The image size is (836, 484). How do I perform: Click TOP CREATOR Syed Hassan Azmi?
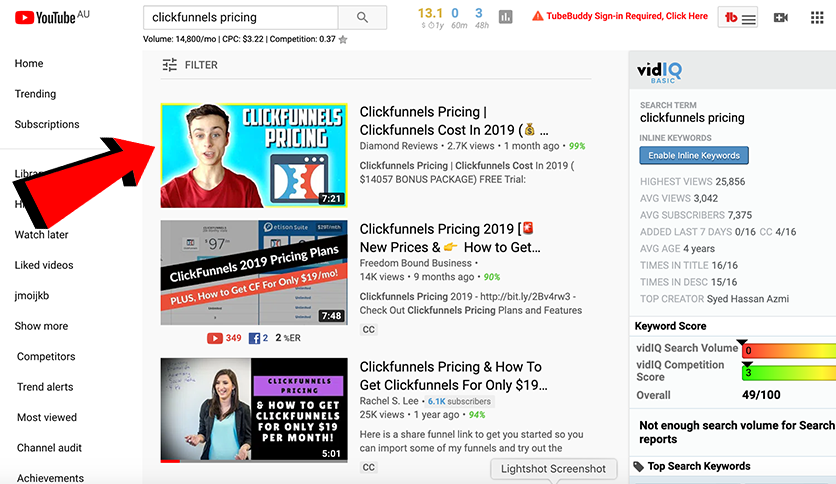coord(714,299)
